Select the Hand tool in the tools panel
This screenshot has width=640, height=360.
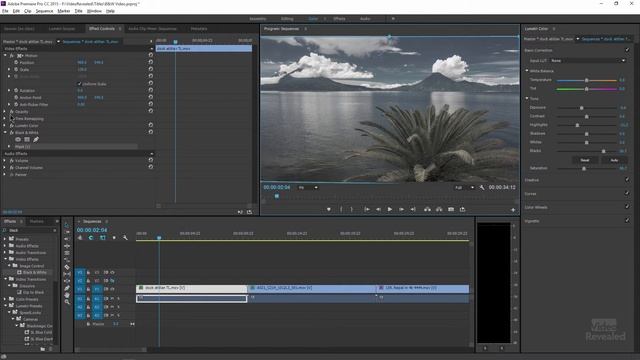tap(67, 295)
